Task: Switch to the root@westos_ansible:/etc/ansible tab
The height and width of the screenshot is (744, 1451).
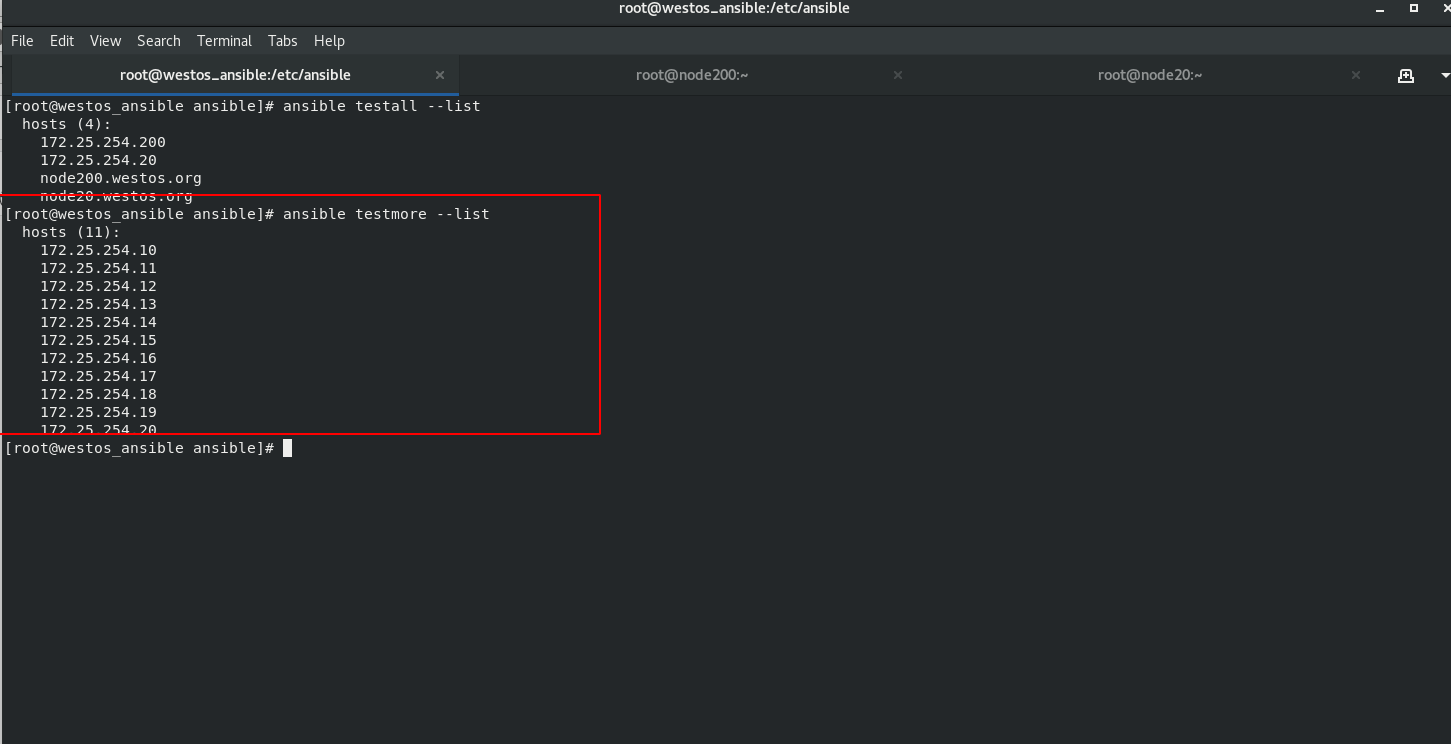Action: [x=235, y=75]
